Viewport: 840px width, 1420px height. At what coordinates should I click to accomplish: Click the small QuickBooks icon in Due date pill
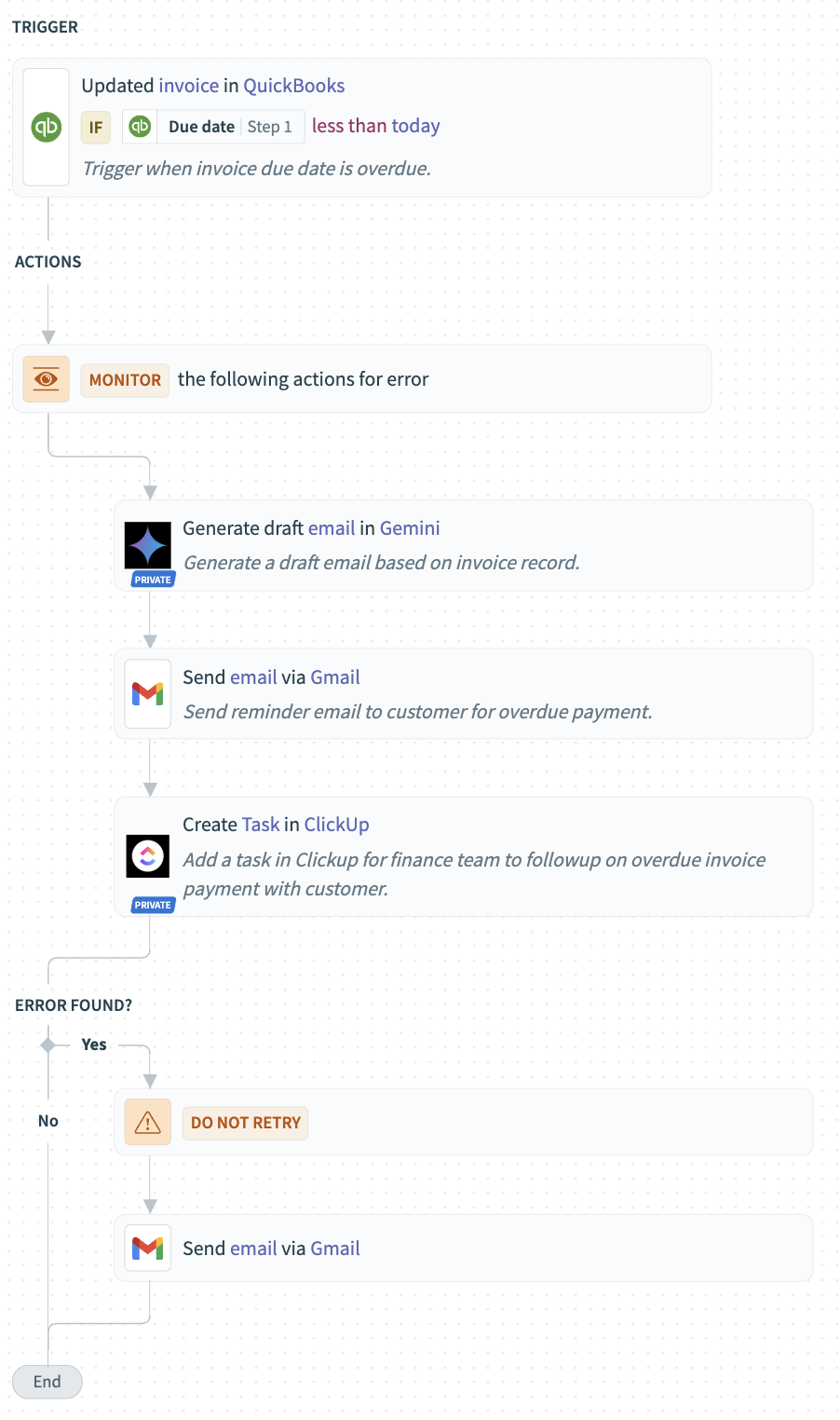pyautogui.click(x=140, y=127)
